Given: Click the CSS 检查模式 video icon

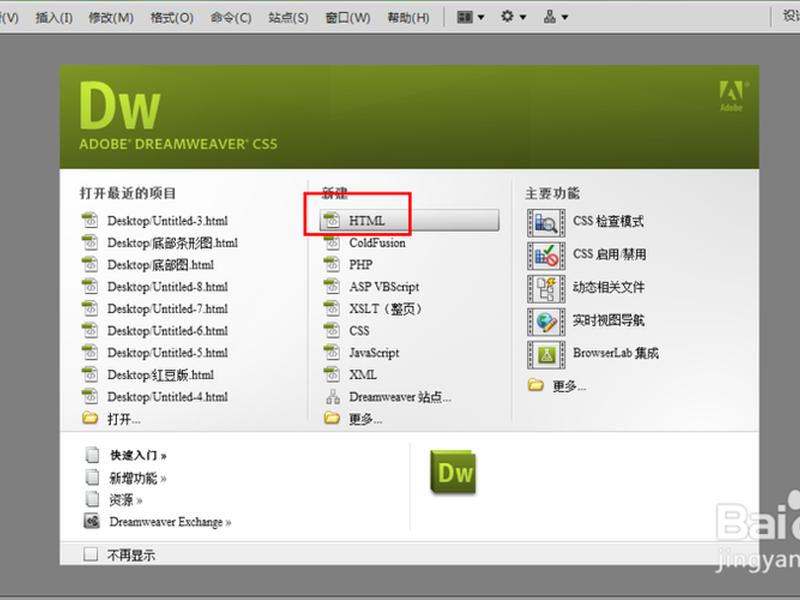Looking at the screenshot, I should (546, 223).
